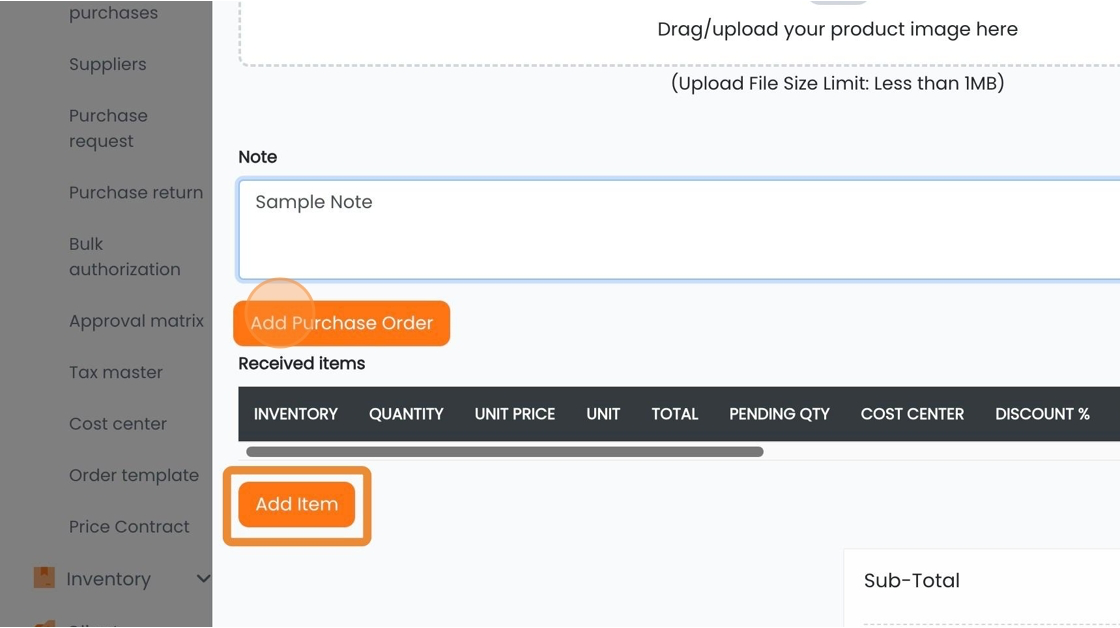Image resolution: width=1120 pixels, height=628 pixels.
Task: Open Purchase return in sidebar
Action: point(136,192)
